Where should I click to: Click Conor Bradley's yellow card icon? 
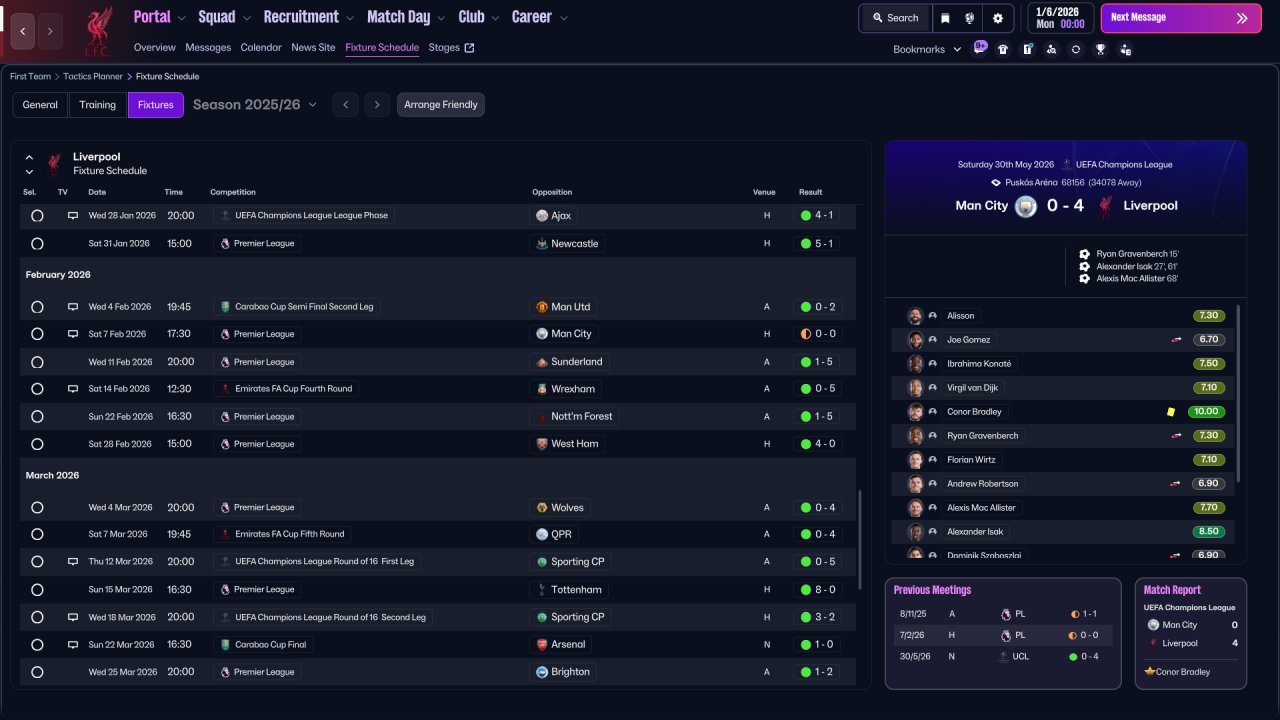tap(1171, 412)
